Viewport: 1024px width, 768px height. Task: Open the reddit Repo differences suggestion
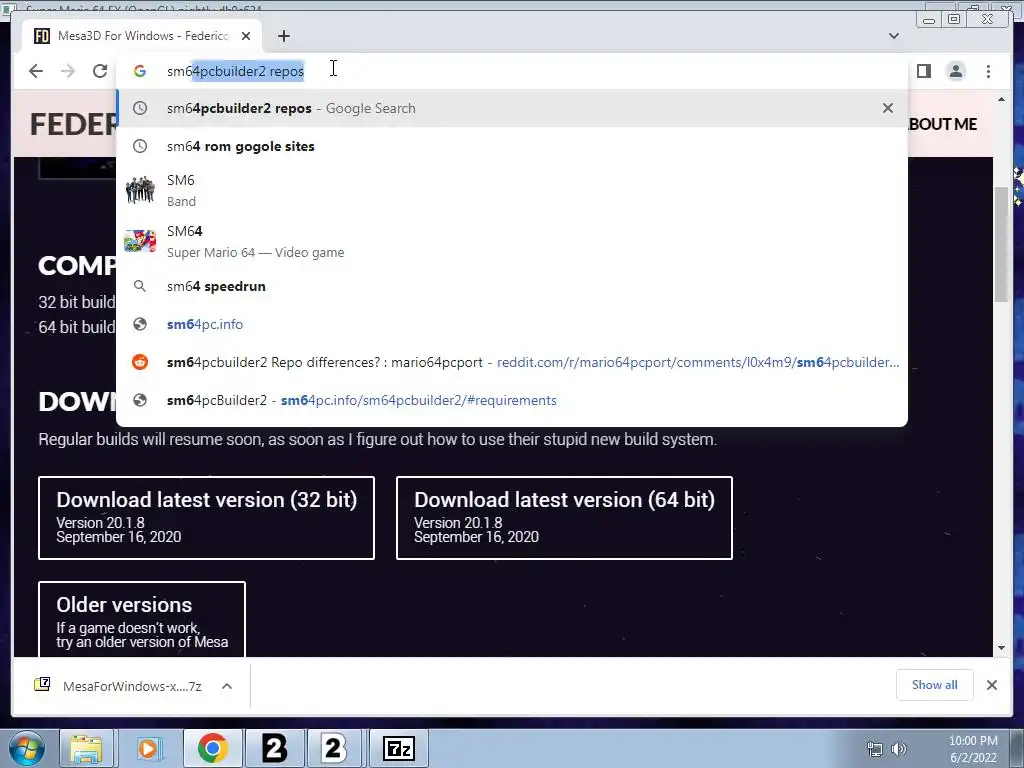[x=511, y=362]
